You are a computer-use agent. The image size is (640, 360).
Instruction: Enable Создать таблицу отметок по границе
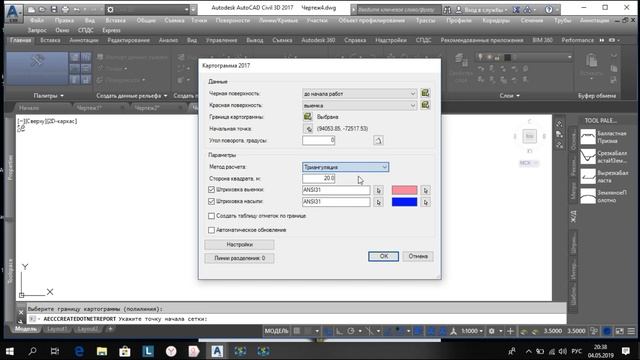(x=211, y=216)
